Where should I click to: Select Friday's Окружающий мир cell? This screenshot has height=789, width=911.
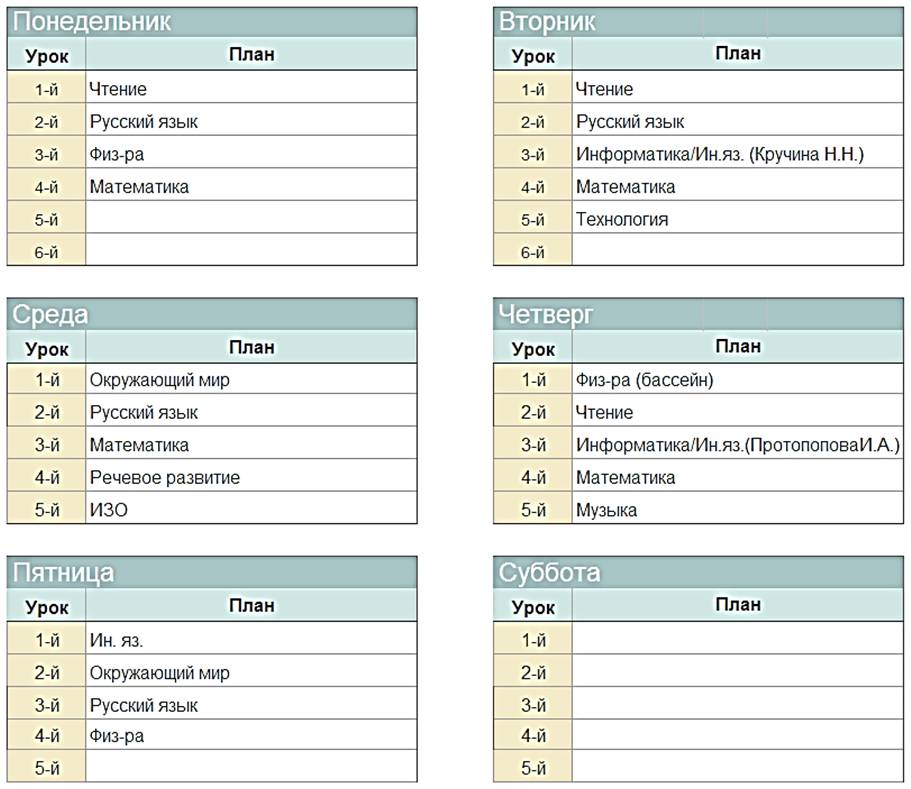coord(251,671)
